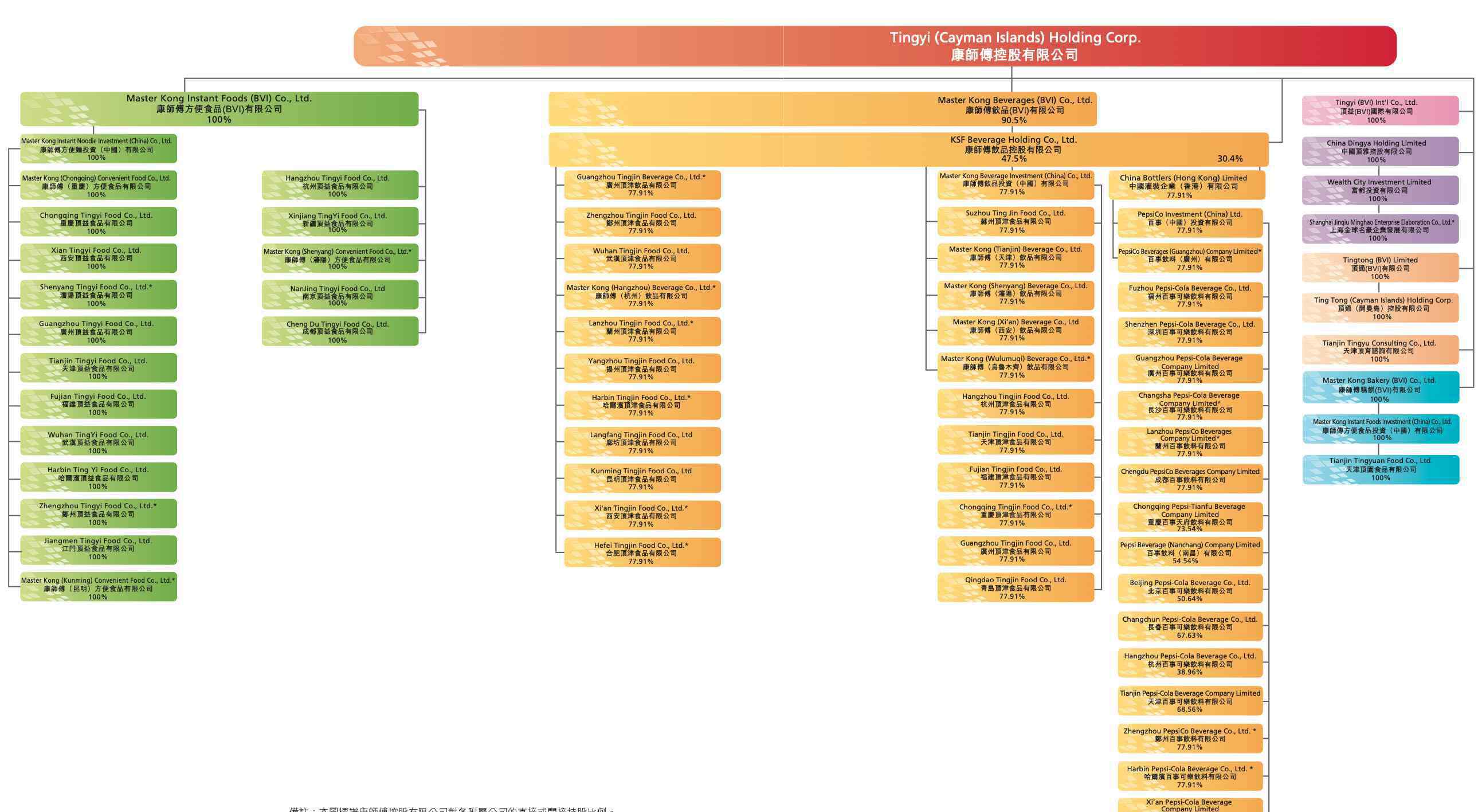Select Wuhan TingYi Food Co., Ltd. box

[x=99, y=441]
